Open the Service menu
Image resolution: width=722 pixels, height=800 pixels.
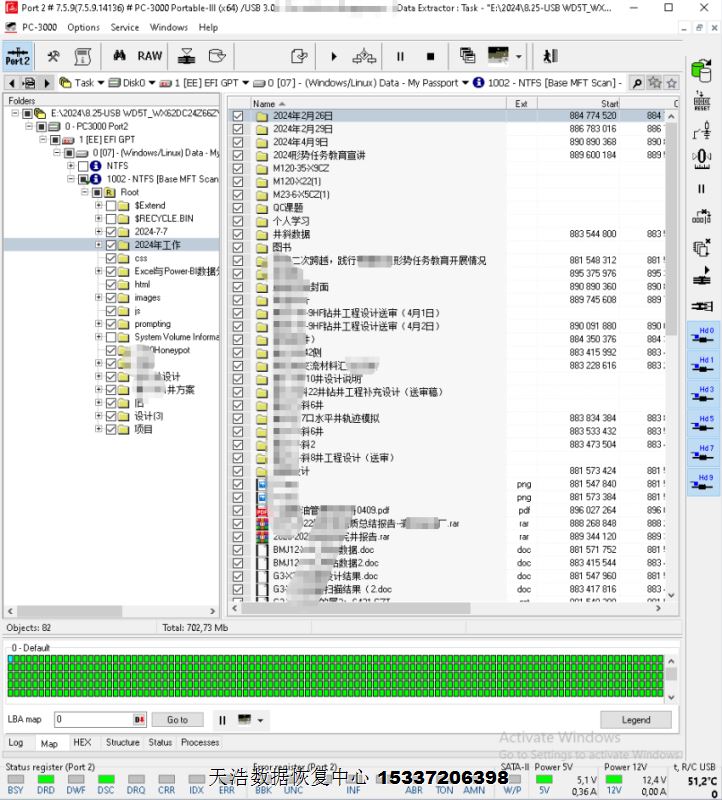coord(124,27)
